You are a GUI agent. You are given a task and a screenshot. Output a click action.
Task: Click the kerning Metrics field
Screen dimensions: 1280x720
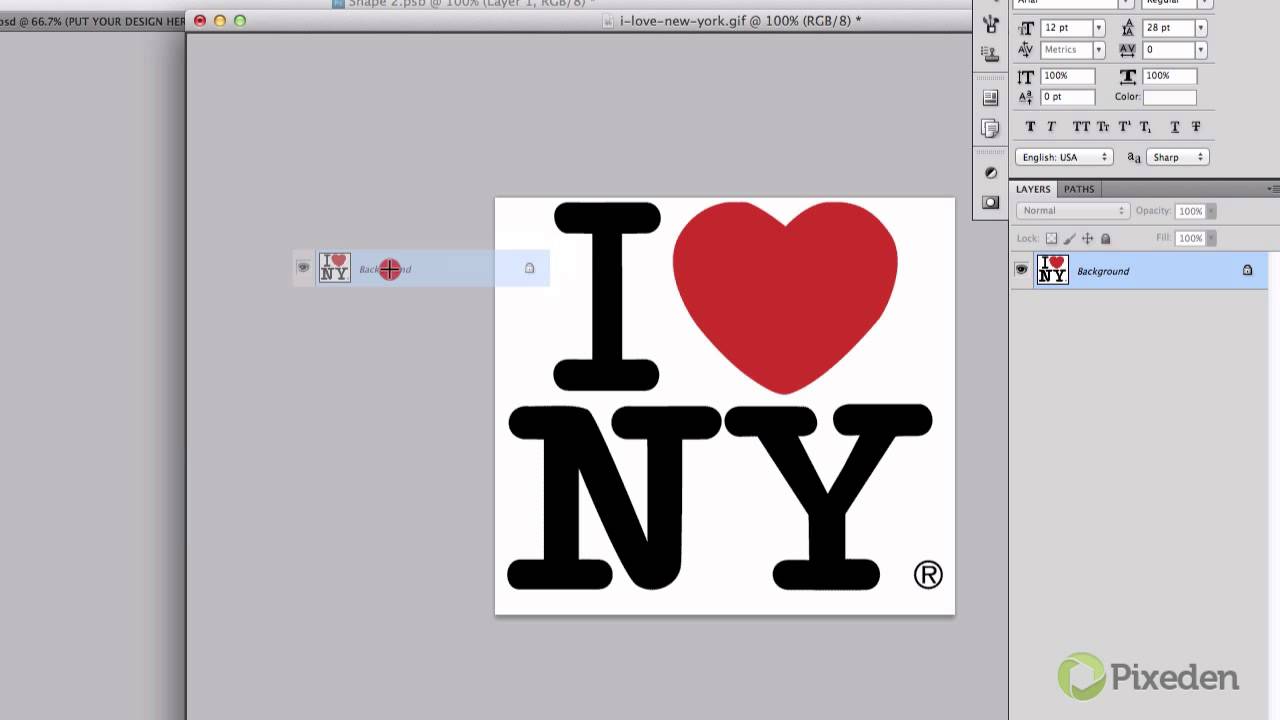[1066, 50]
